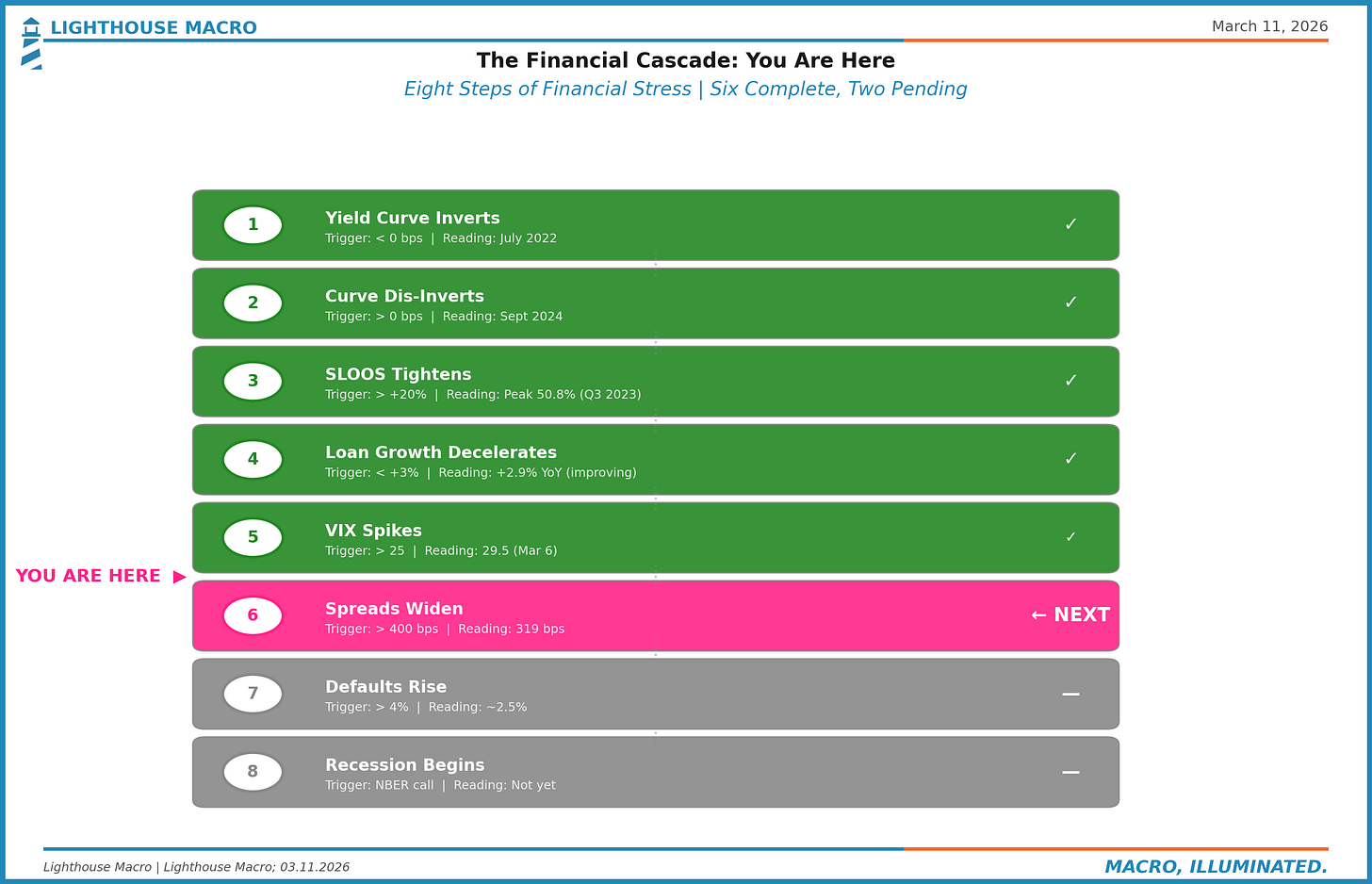1372x884 pixels.
Task: Click the dash on Defaults Rise row
Action: (x=1070, y=694)
